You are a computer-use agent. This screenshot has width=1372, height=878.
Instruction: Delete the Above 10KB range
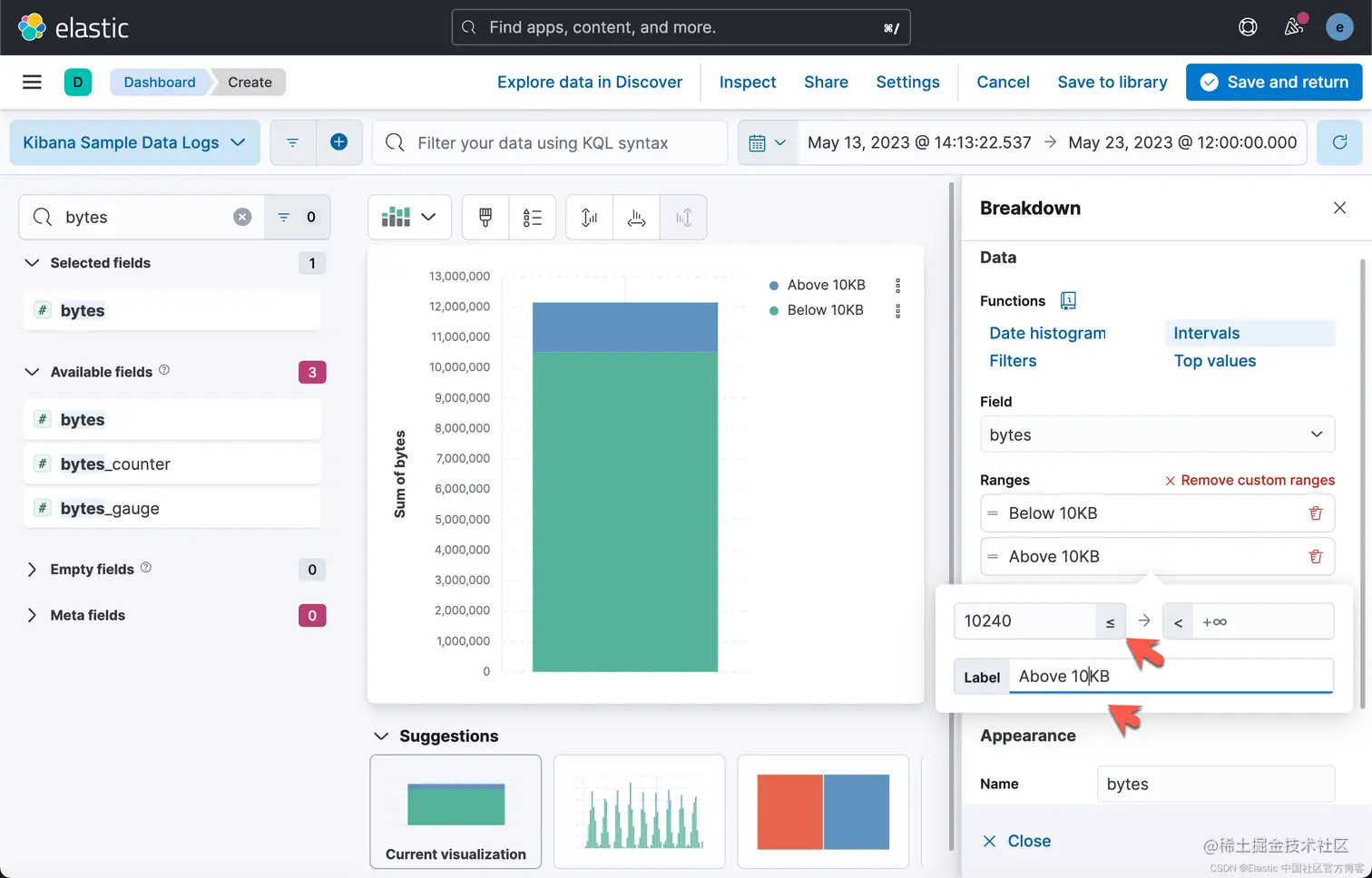point(1316,557)
